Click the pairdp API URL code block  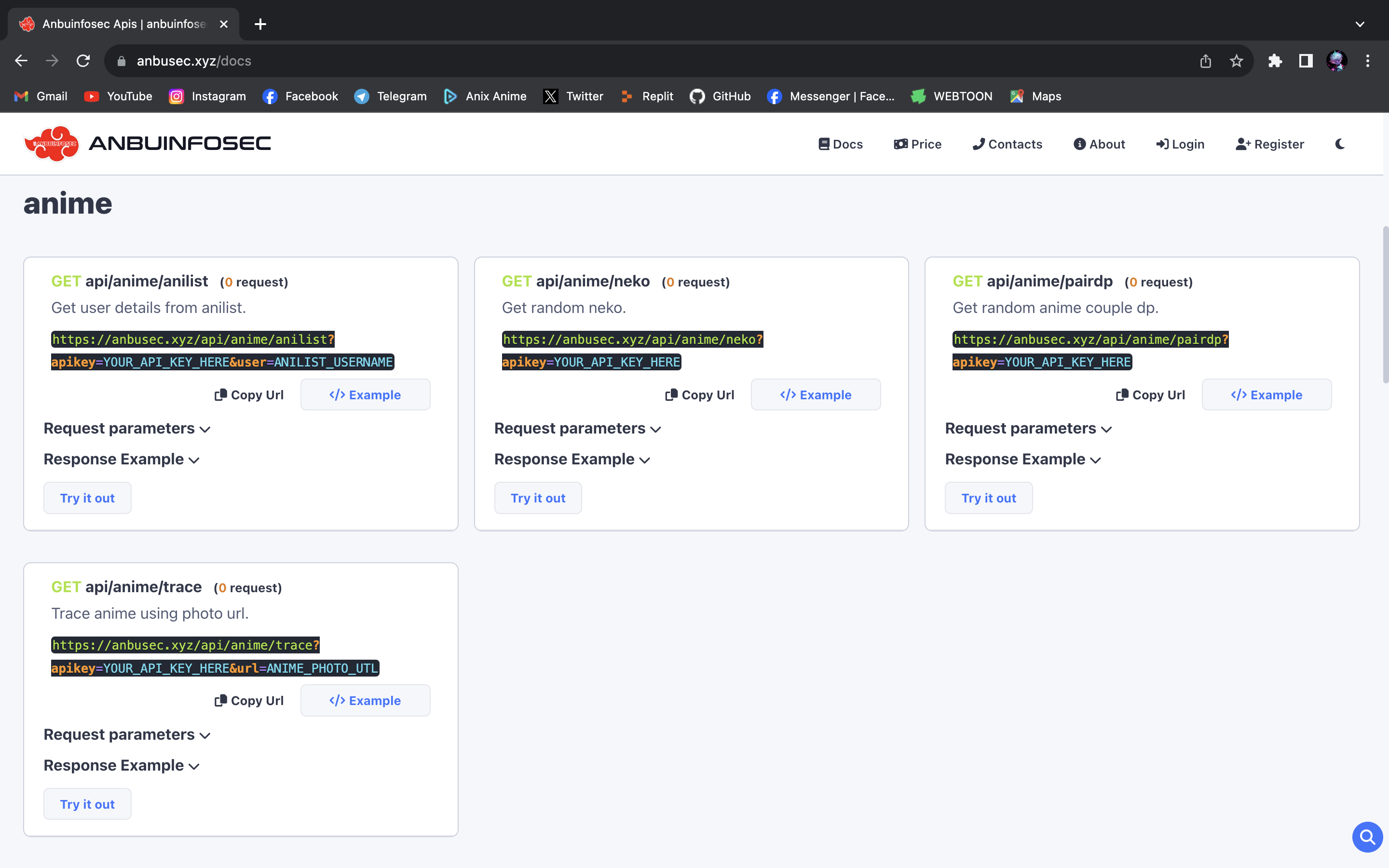point(1090,351)
